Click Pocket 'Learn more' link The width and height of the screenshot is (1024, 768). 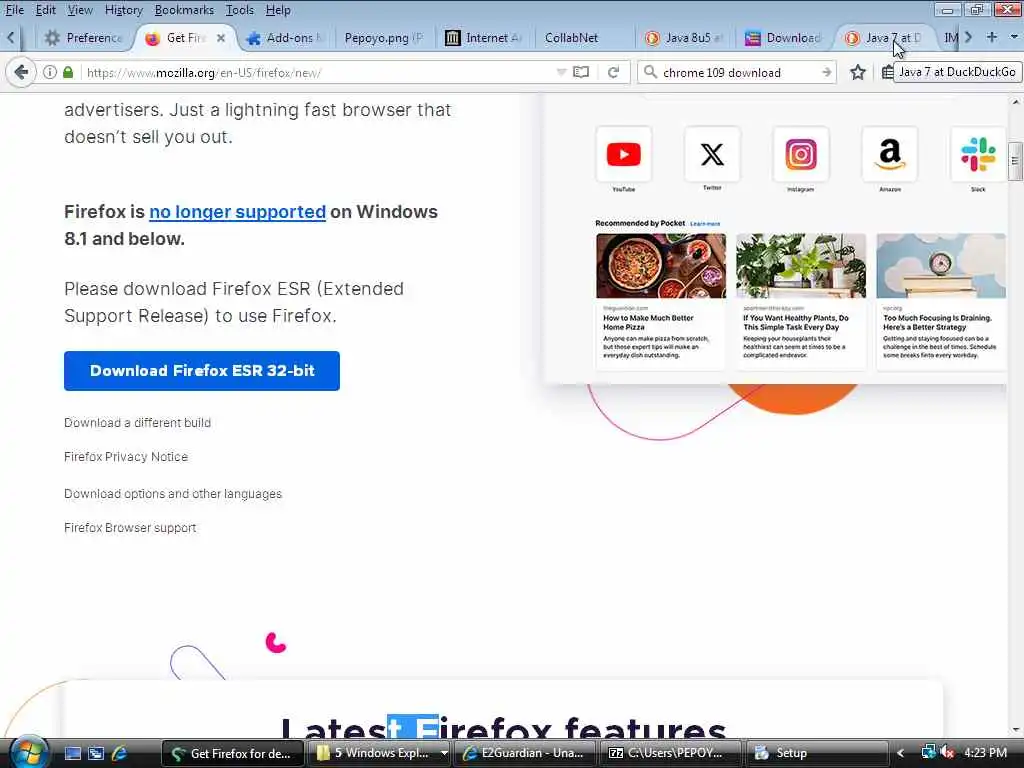[705, 224]
